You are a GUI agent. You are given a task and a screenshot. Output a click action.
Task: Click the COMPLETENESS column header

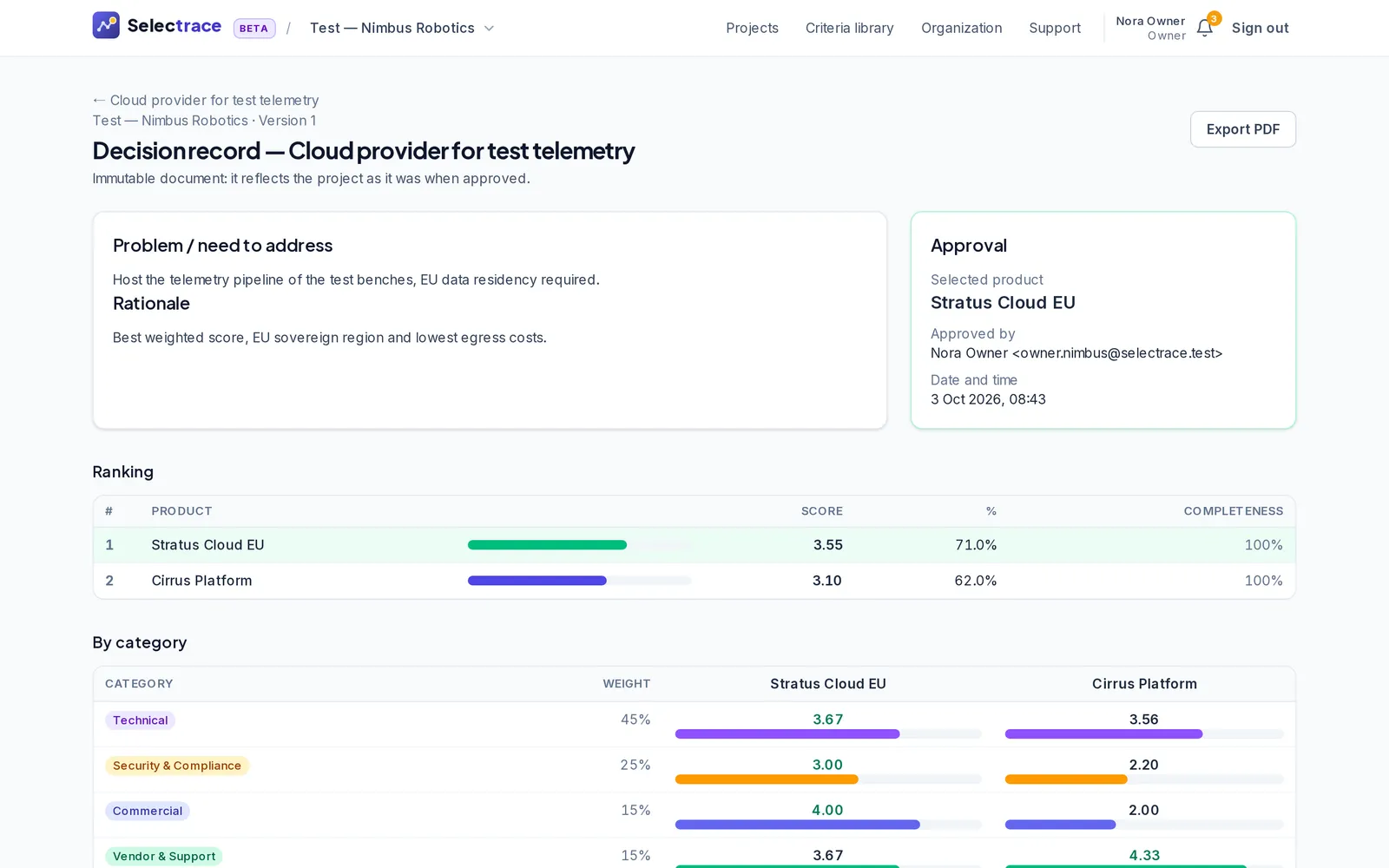point(1234,511)
